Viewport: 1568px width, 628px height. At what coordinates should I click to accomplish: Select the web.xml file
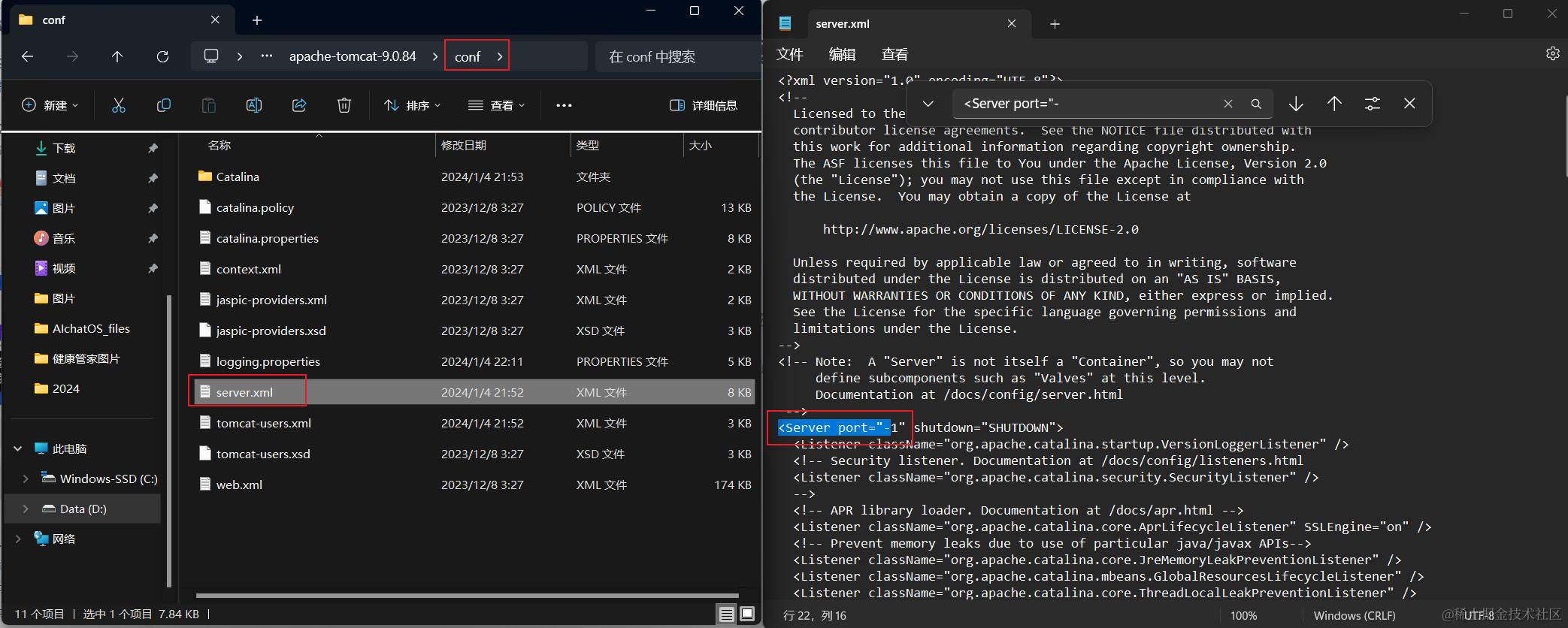[474, 485]
